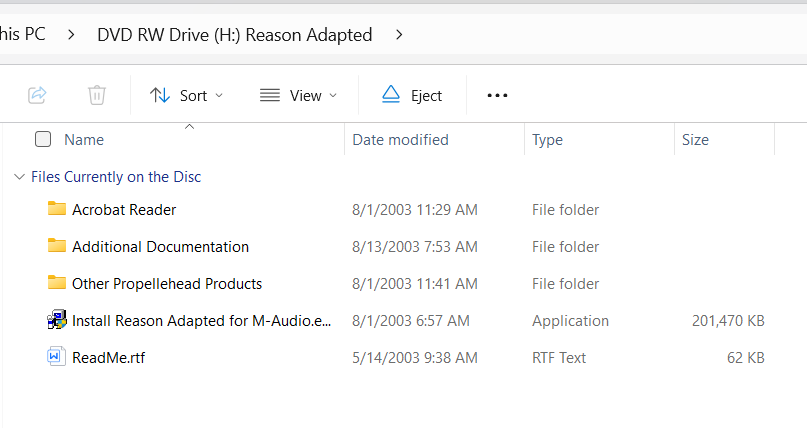Expand the chevron after This PC breadcrumb

click(72, 35)
